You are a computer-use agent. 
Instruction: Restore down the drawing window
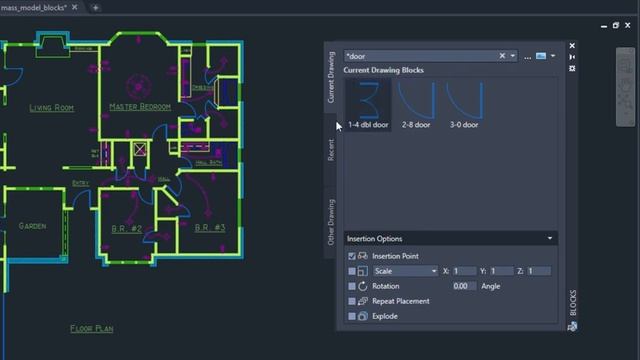[616, 25]
